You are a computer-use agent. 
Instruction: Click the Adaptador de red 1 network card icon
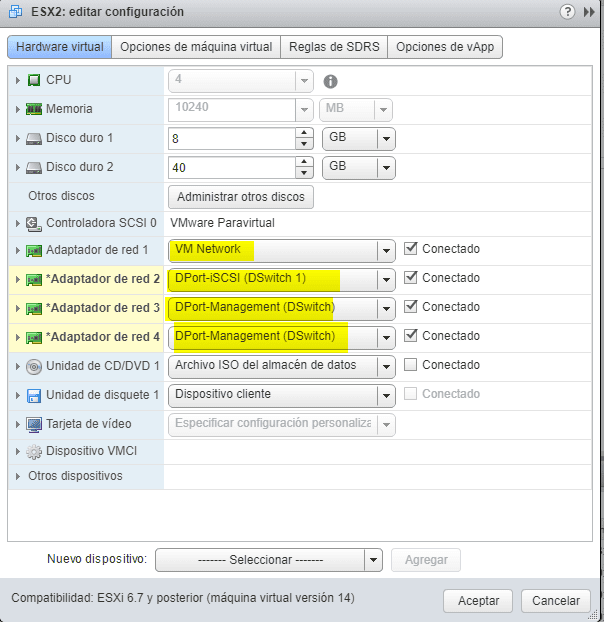(x=34, y=251)
